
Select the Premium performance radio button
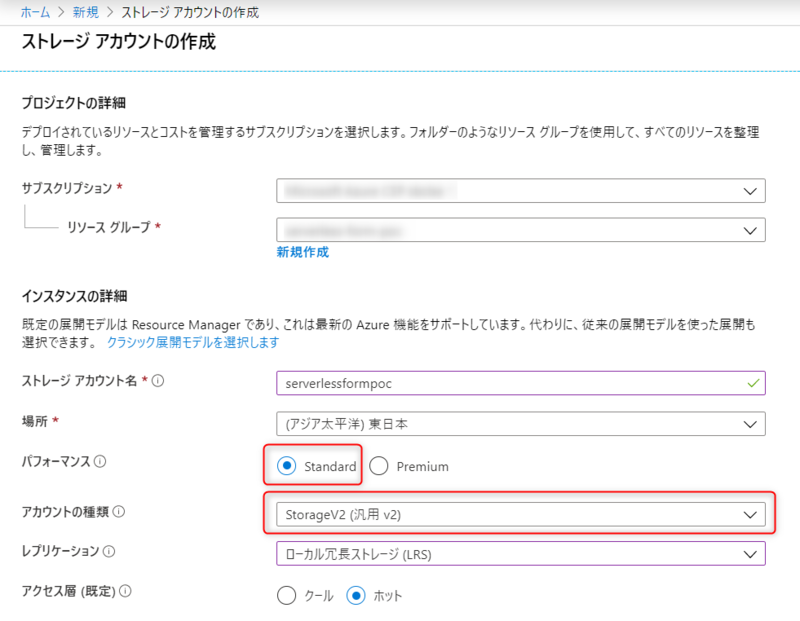click(x=378, y=466)
